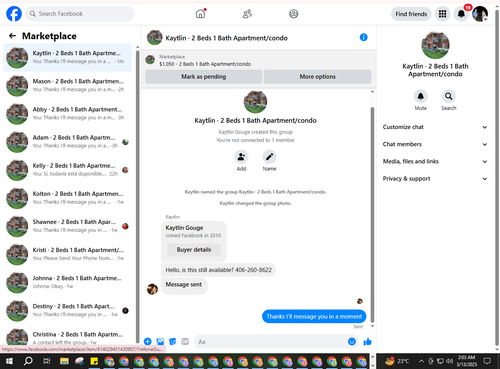
Task: Open the taskbar clock 2:03 AM
Action: [467, 361]
